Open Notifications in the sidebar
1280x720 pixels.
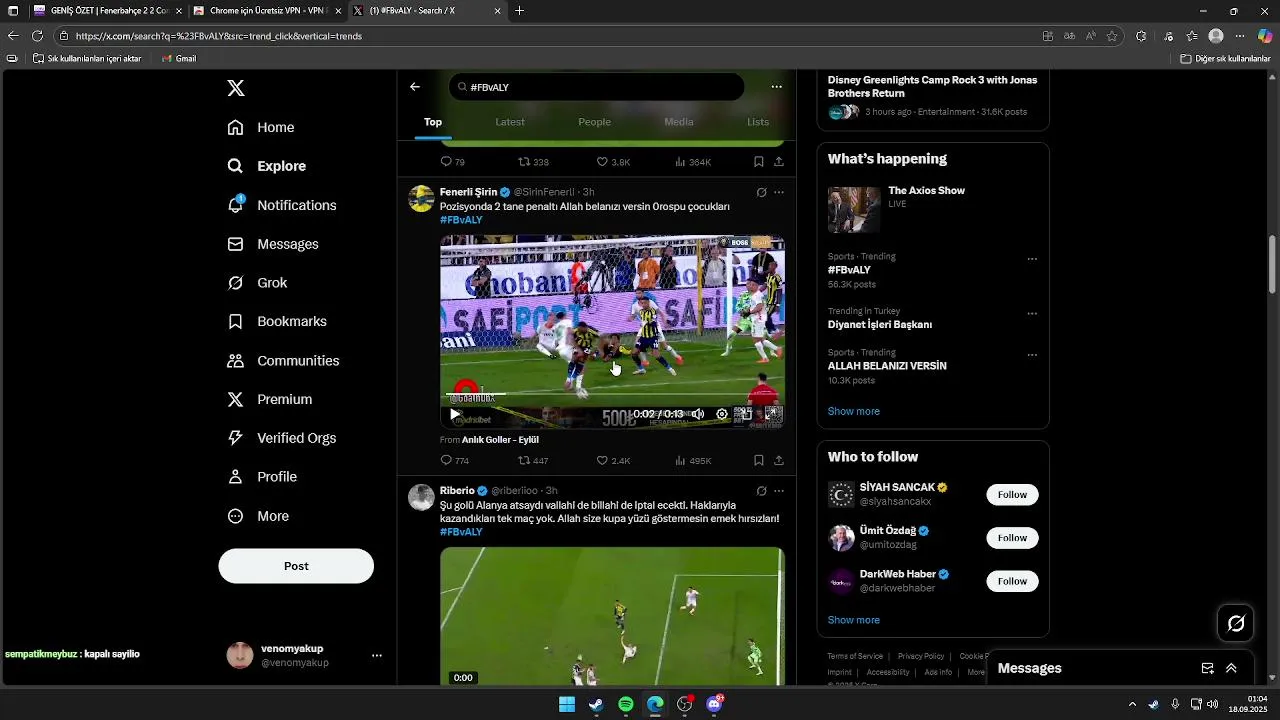(x=282, y=205)
